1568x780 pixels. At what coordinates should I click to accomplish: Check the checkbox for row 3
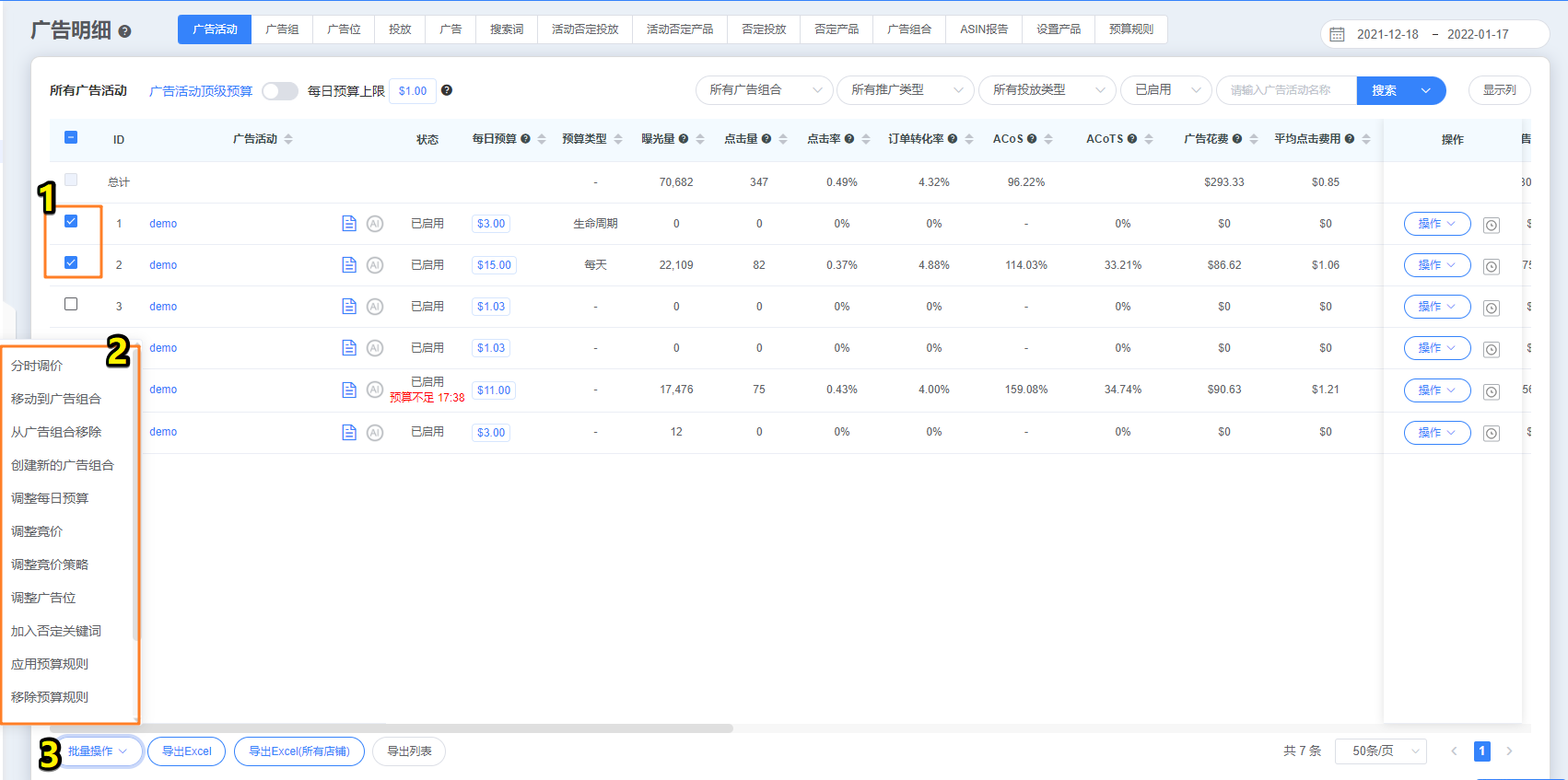pos(71,304)
